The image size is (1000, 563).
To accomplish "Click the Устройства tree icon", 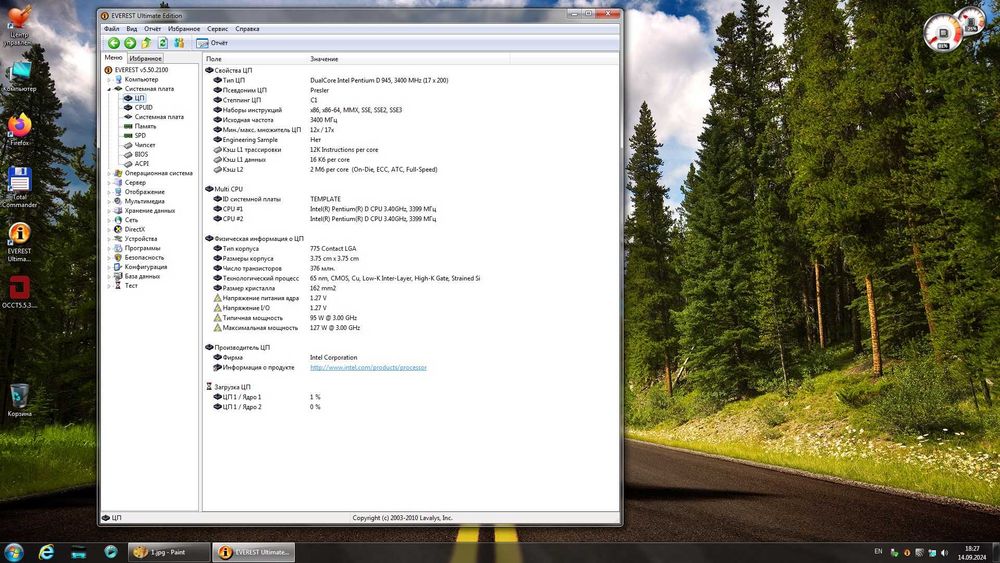I will coord(118,238).
